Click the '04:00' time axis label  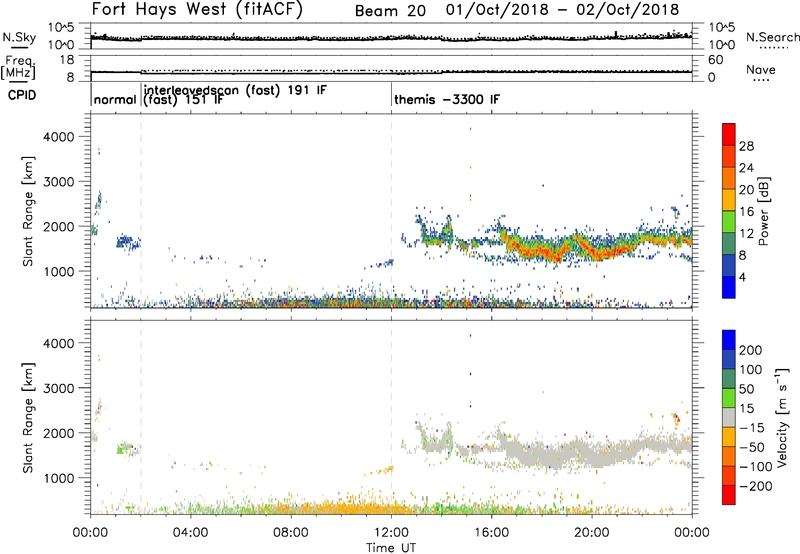click(190, 533)
